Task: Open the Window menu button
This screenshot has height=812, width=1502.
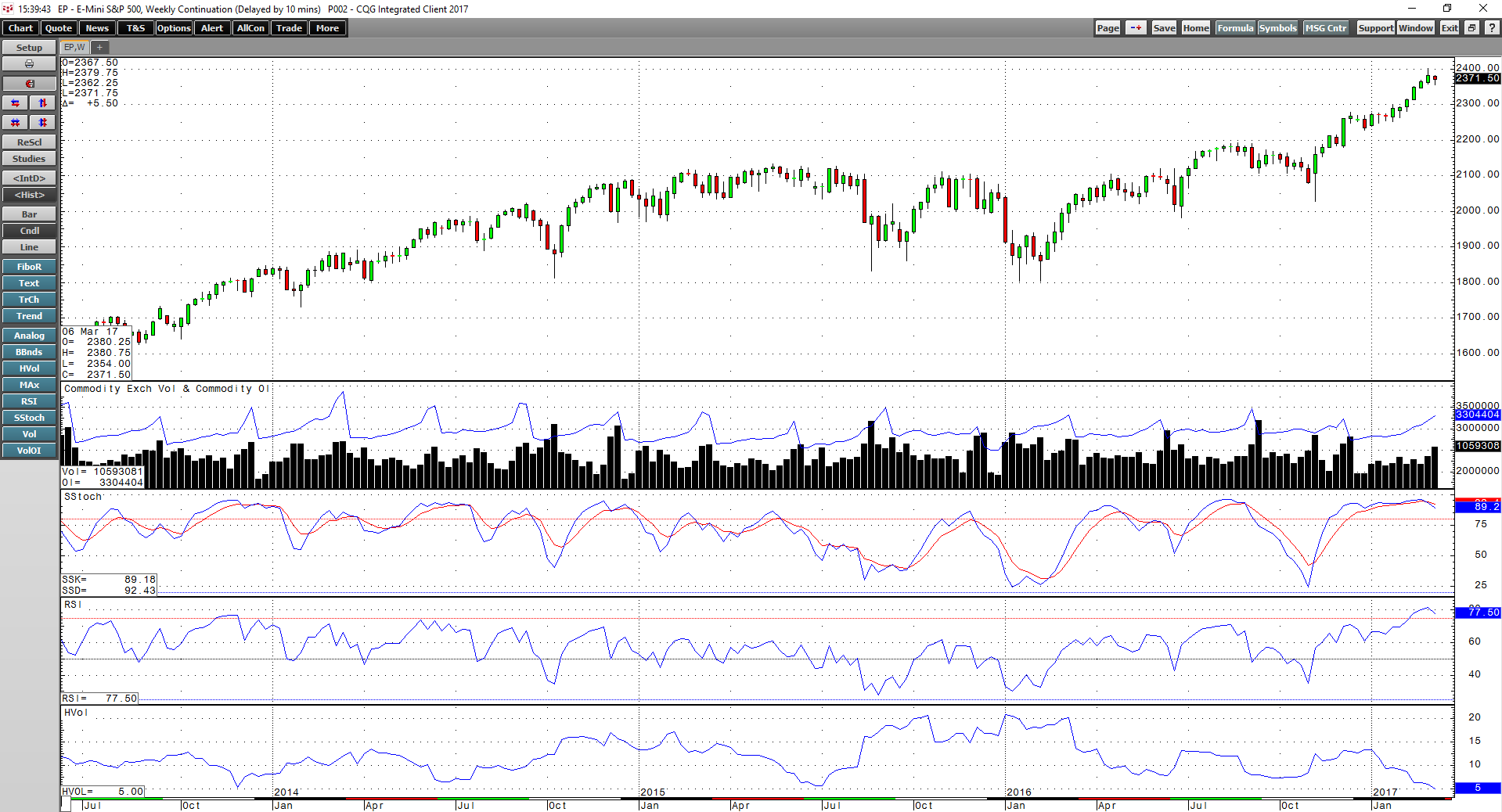Action: click(x=1416, y=28)
